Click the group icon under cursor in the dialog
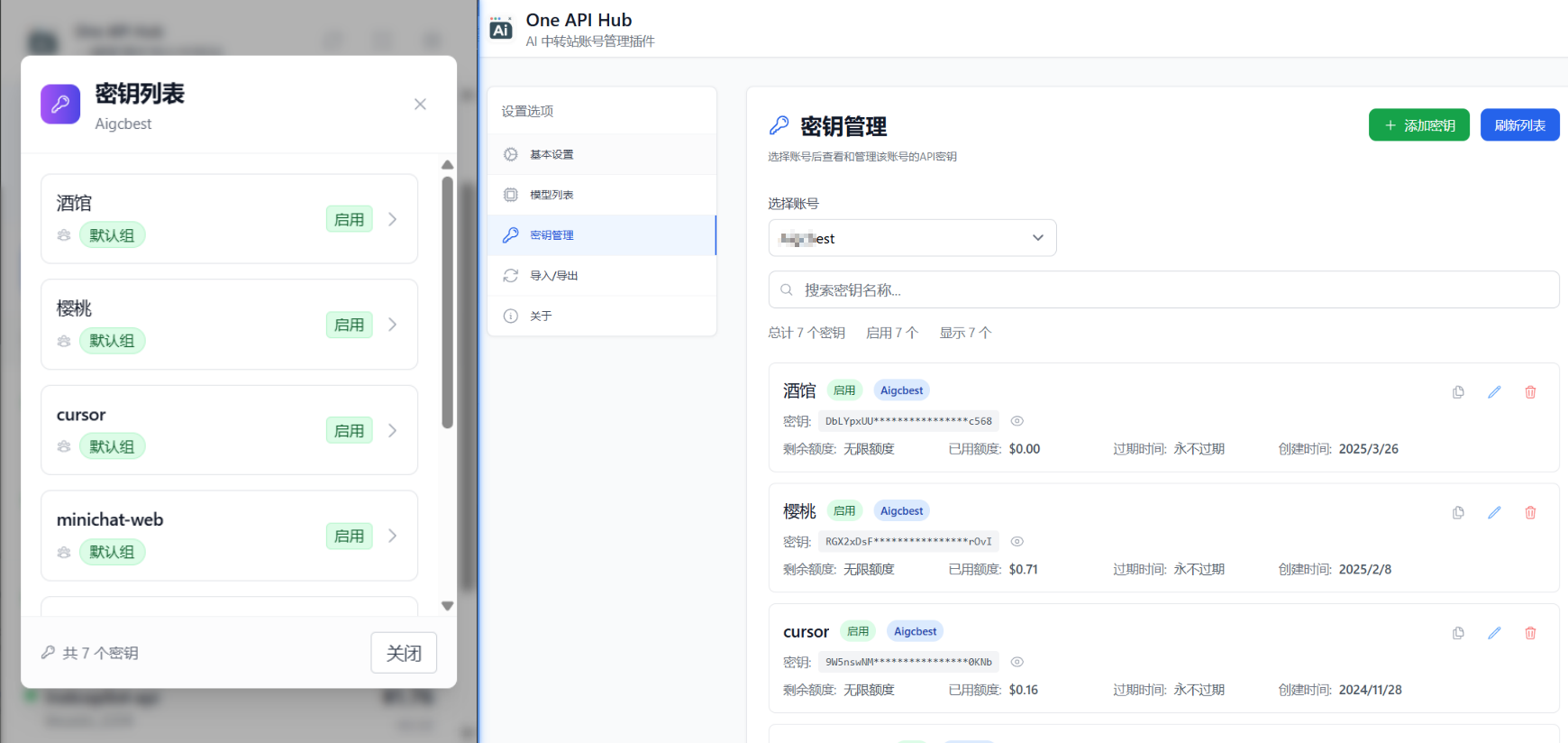 (64, 446)
